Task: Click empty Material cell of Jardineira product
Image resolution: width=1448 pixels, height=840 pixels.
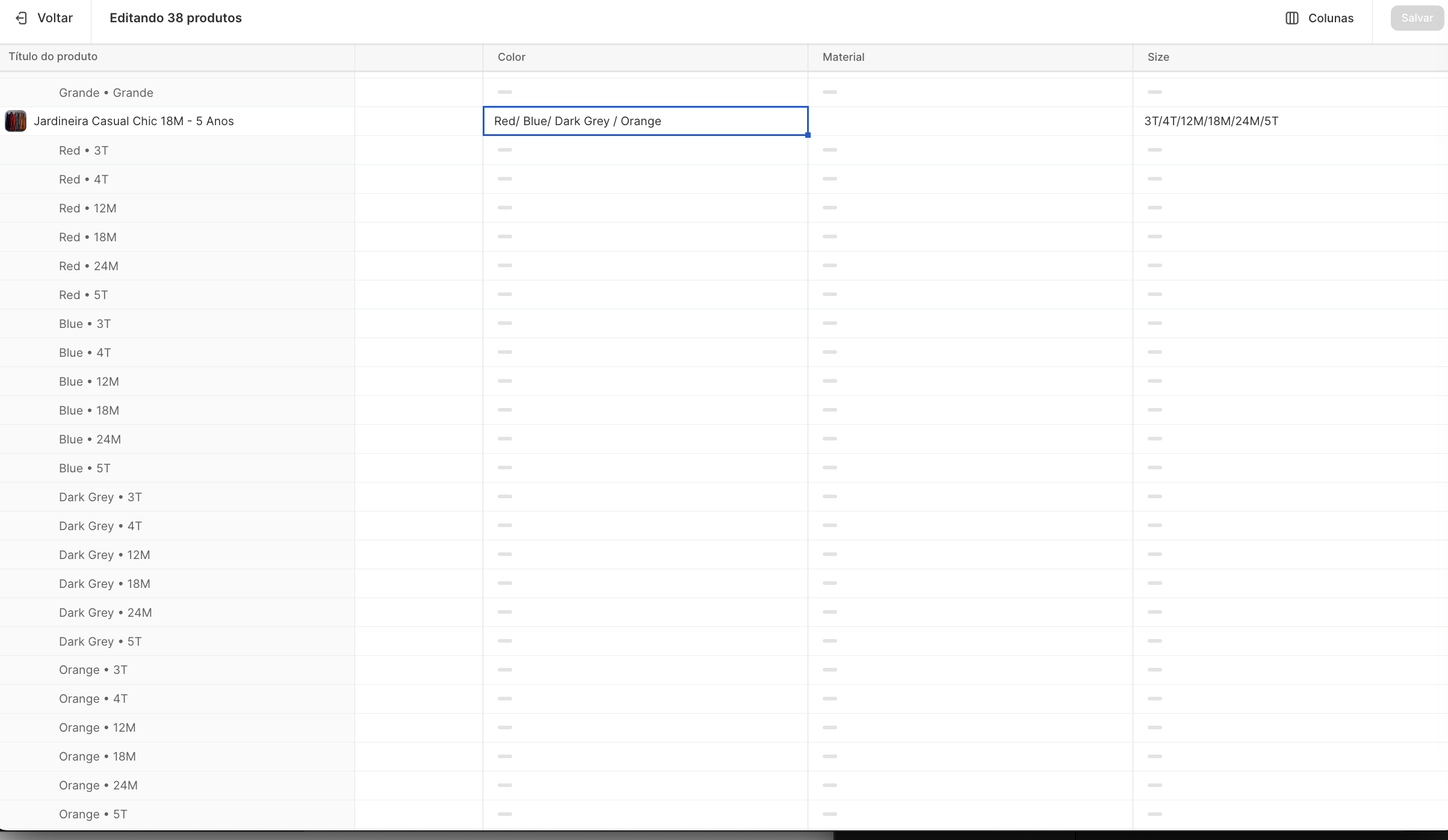Action: pos(970,121)
